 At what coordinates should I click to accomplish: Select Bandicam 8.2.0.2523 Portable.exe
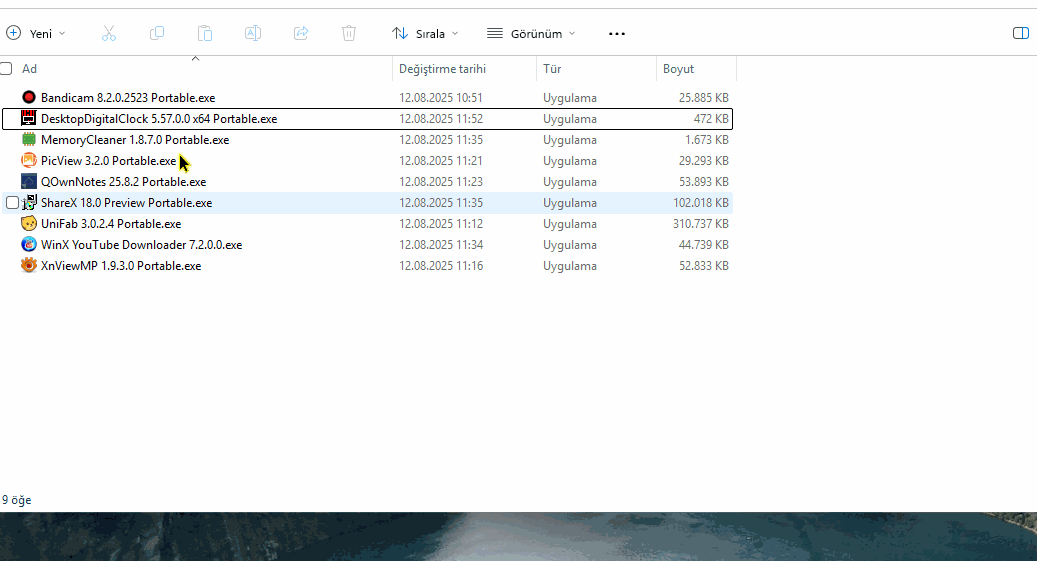click(x=128, y=98)
